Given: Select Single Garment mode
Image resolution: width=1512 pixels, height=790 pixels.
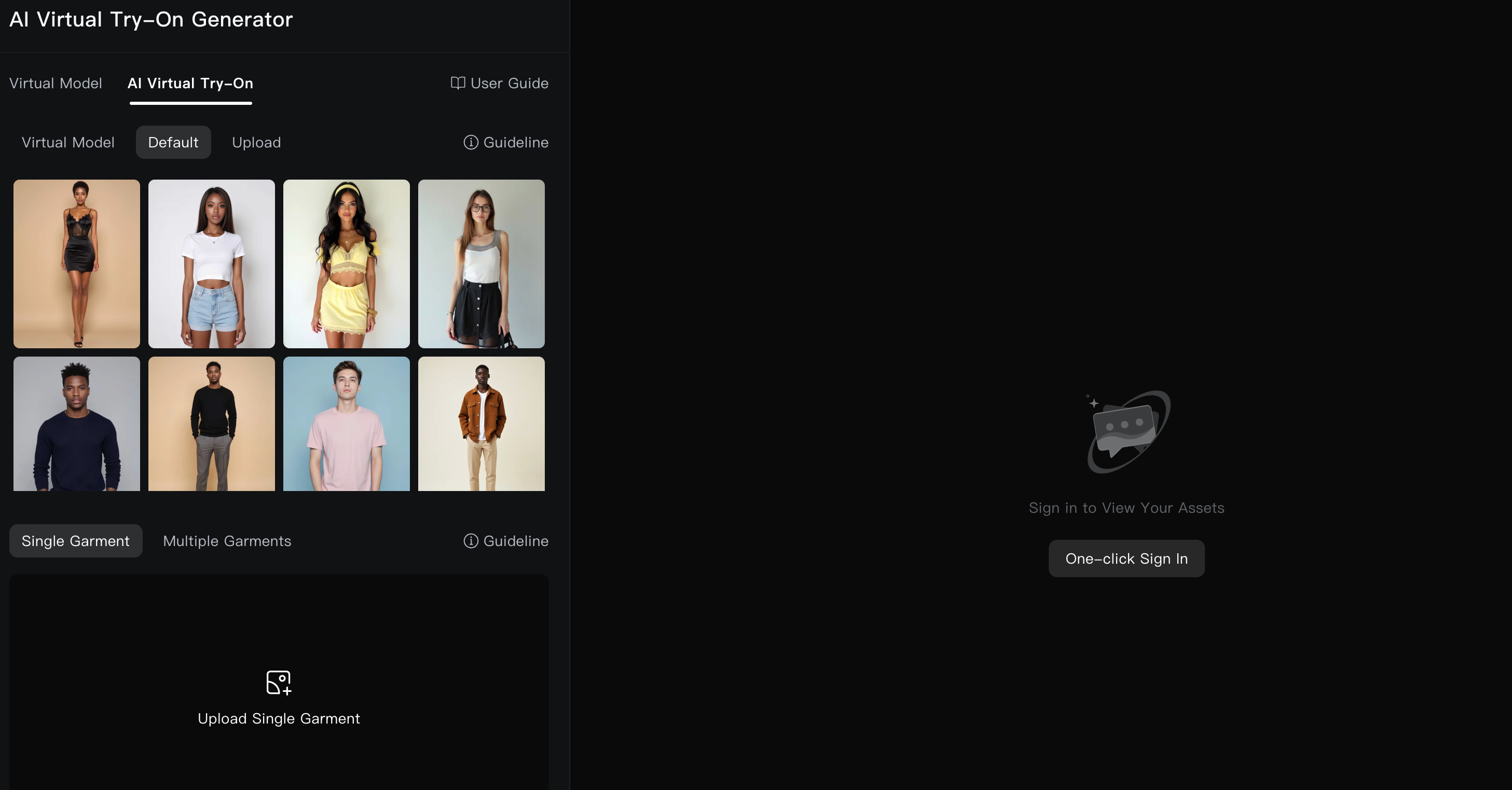Looking at the screenshot, I should tap(76, 541).
